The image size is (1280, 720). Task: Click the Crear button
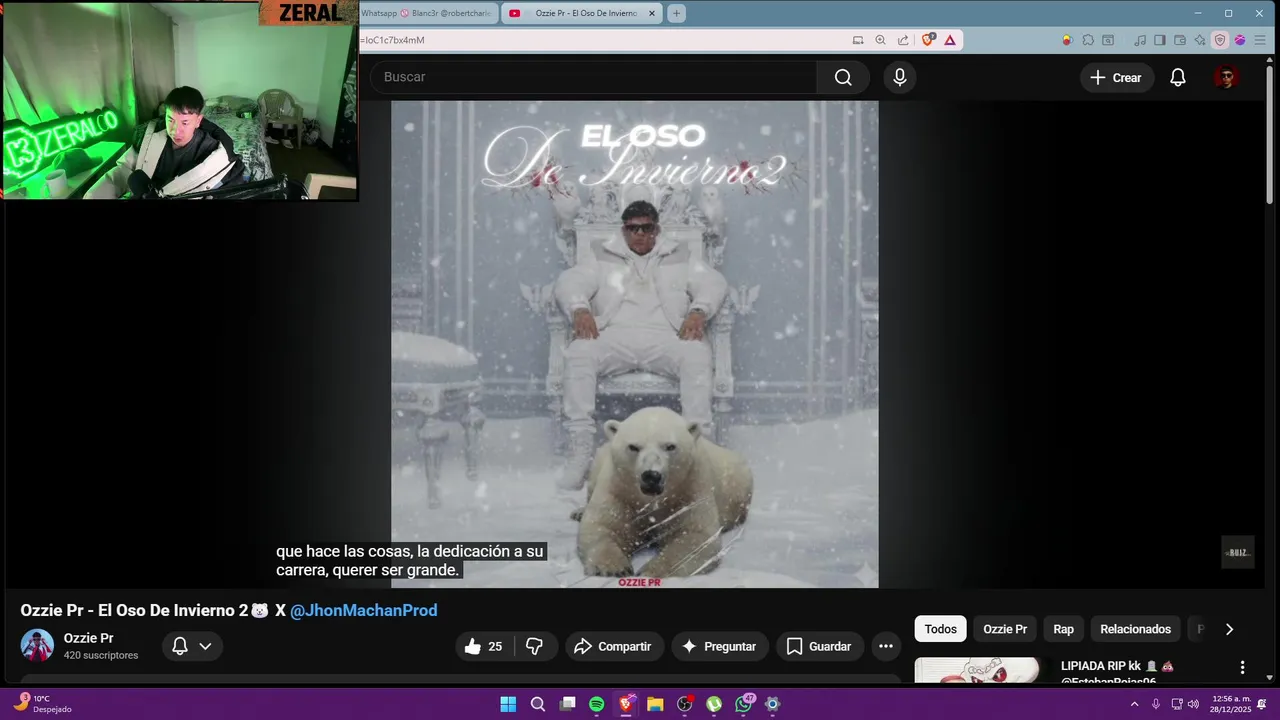[x=1116, y=77]
